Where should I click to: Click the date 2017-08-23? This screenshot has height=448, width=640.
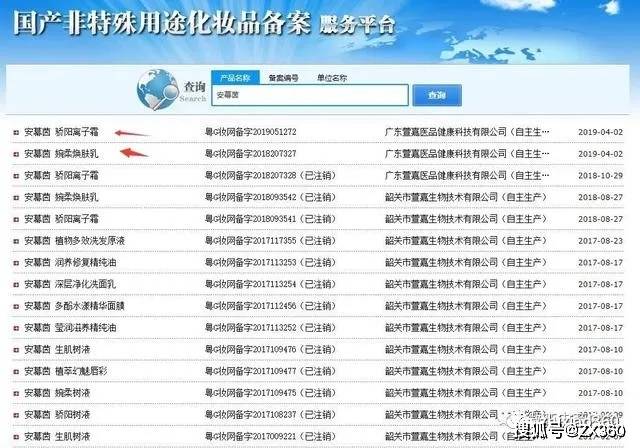coord(600,241)
